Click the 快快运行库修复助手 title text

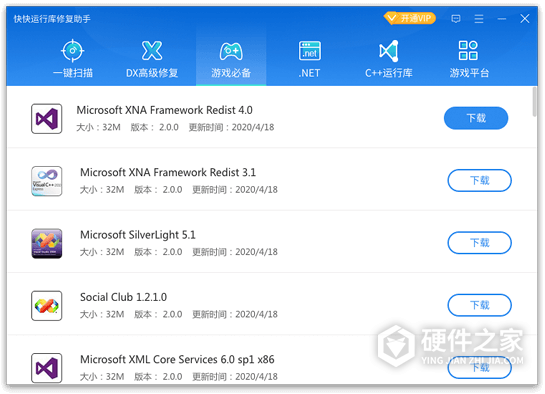coord(52,19)
